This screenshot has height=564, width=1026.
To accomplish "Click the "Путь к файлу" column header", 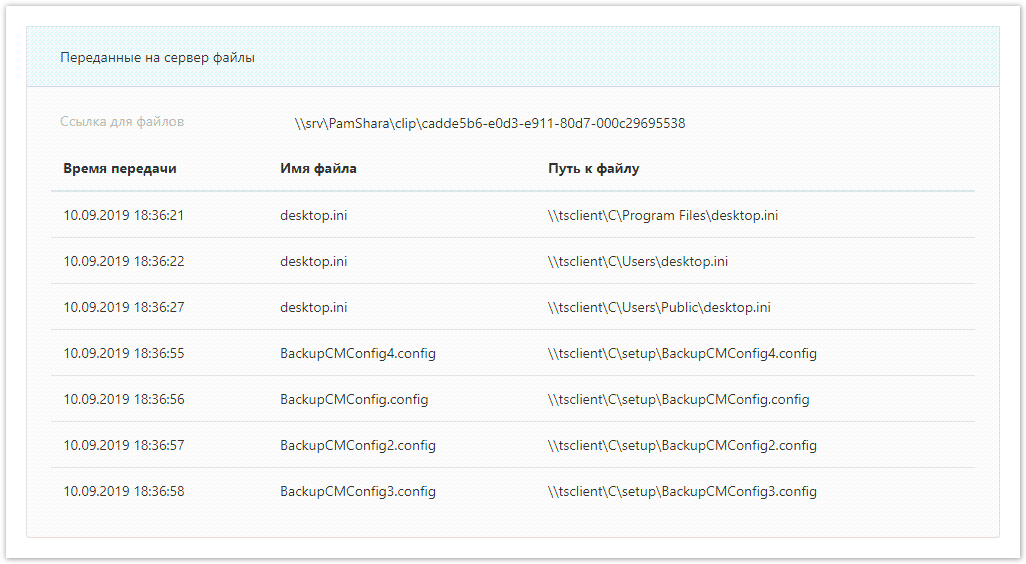I will (593, 169).
